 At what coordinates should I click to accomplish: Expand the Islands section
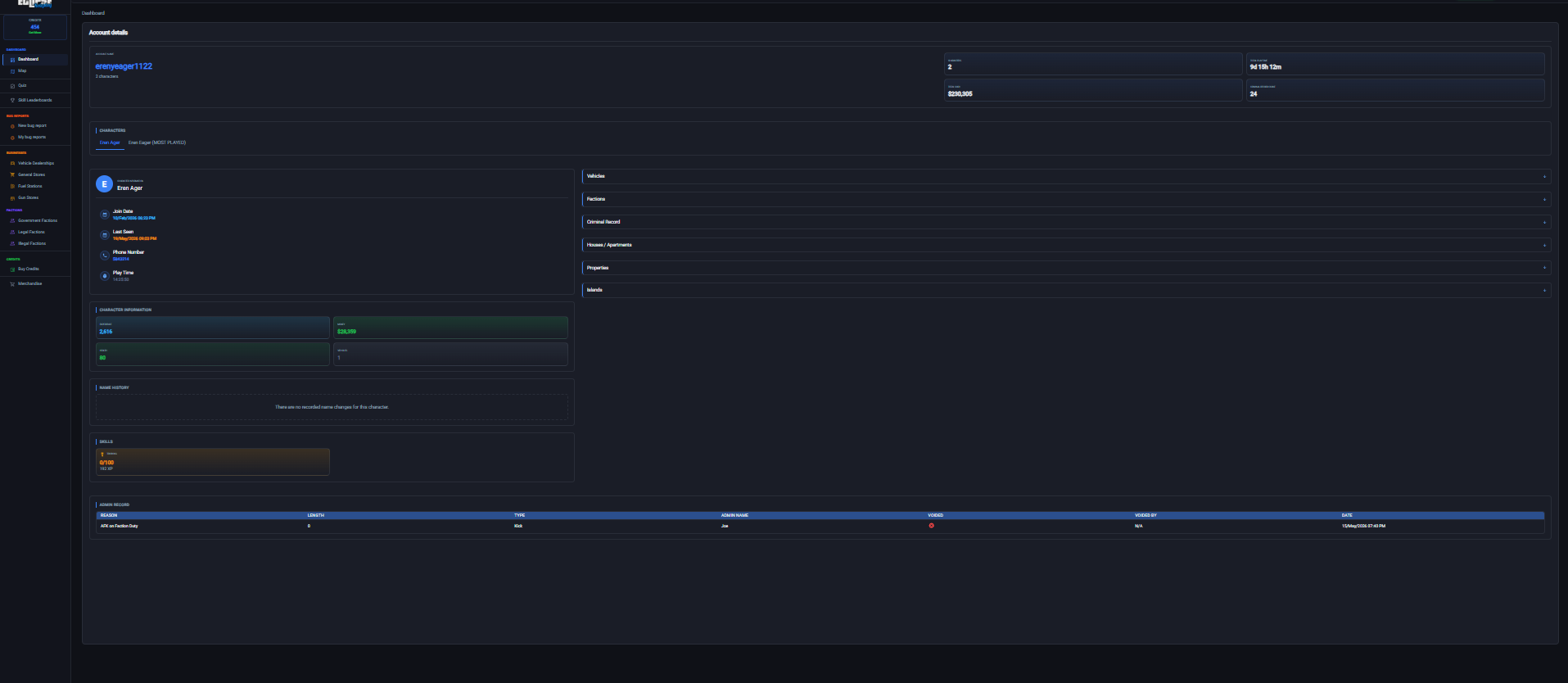click(x=1066, y=290)
